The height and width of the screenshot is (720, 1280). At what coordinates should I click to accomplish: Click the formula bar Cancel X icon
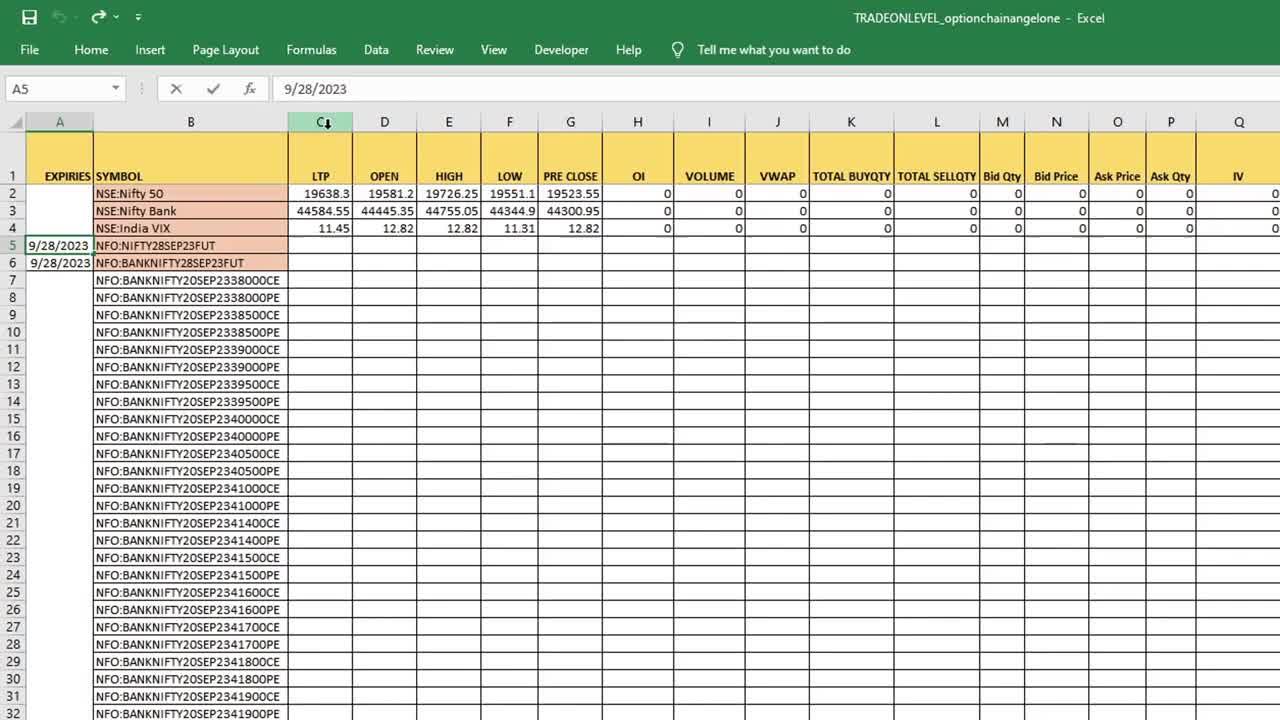(x=176, y=89)
